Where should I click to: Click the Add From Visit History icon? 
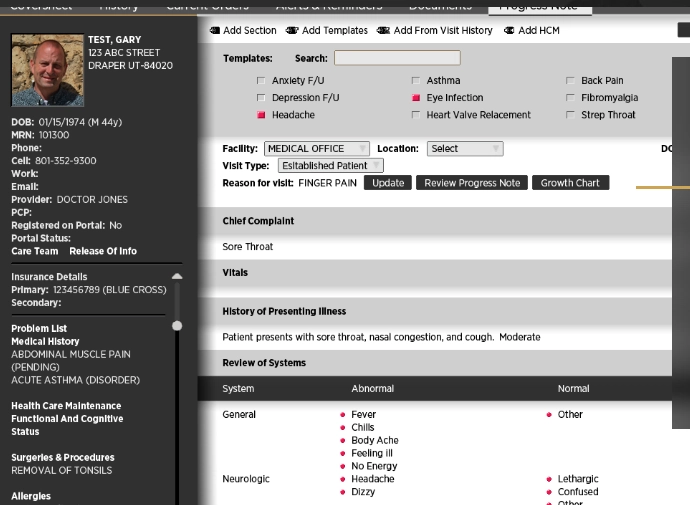[383, 30]
